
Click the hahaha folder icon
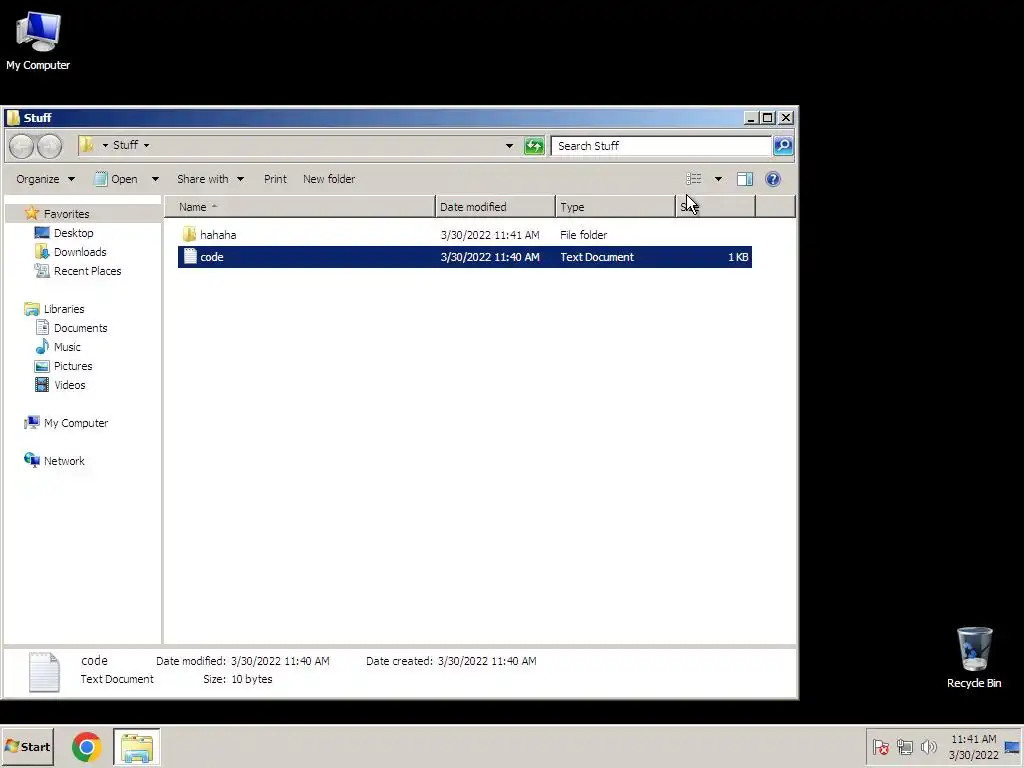(189, 234)
